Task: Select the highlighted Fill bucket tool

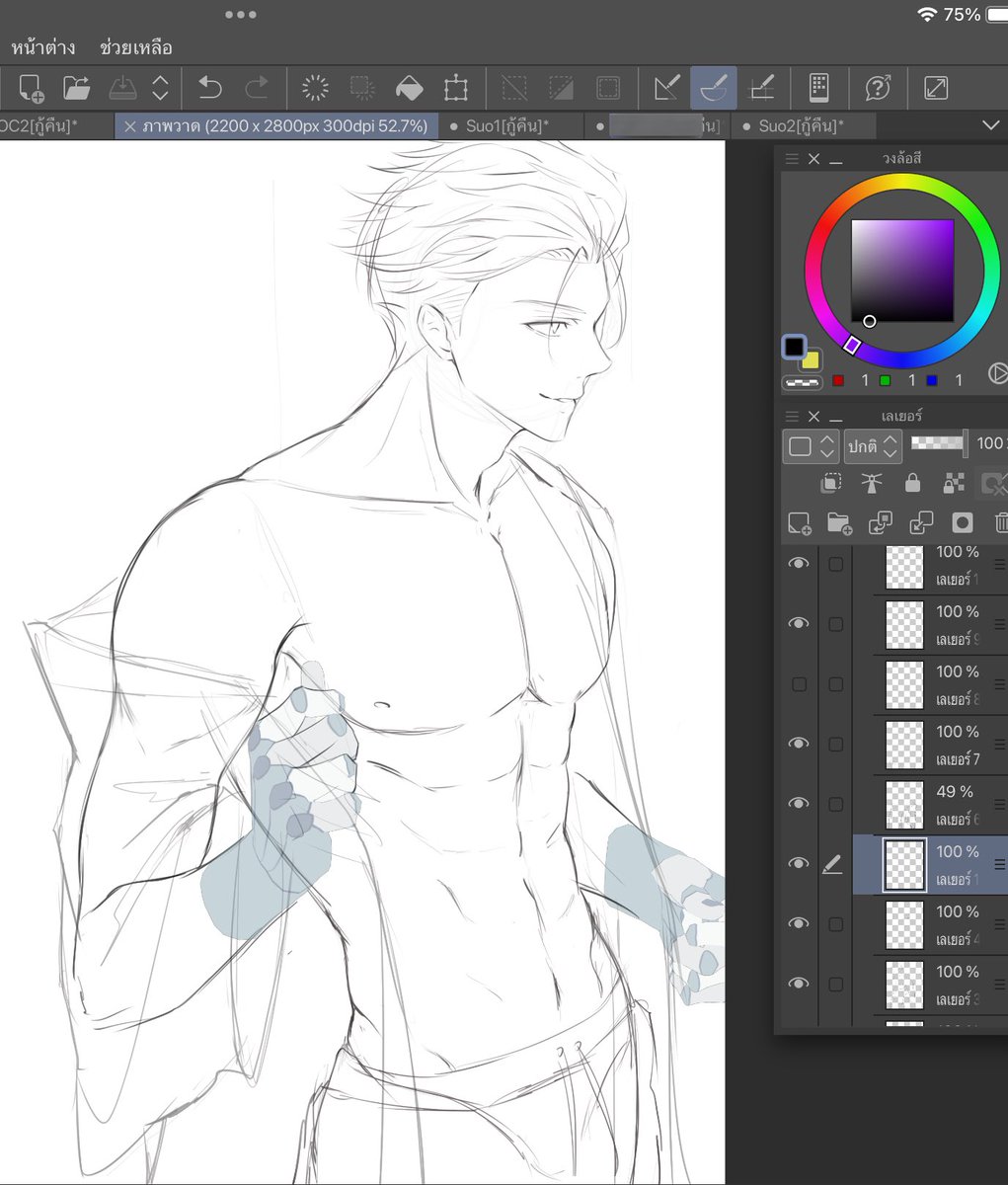Action: [714, 87]
